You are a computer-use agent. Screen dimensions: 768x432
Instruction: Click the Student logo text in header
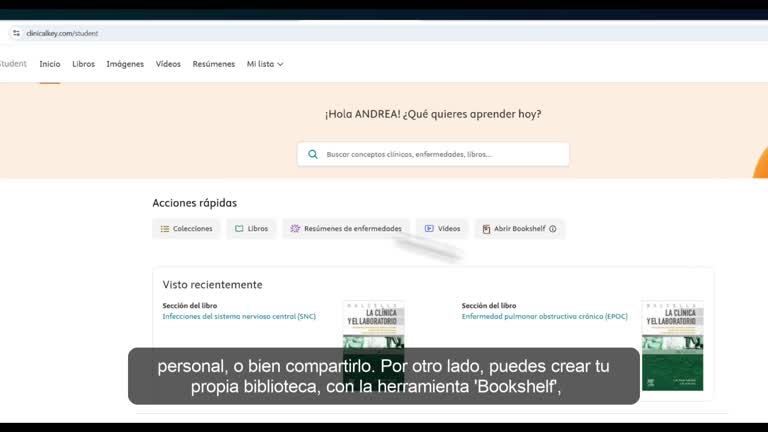(x=13, y=64)
